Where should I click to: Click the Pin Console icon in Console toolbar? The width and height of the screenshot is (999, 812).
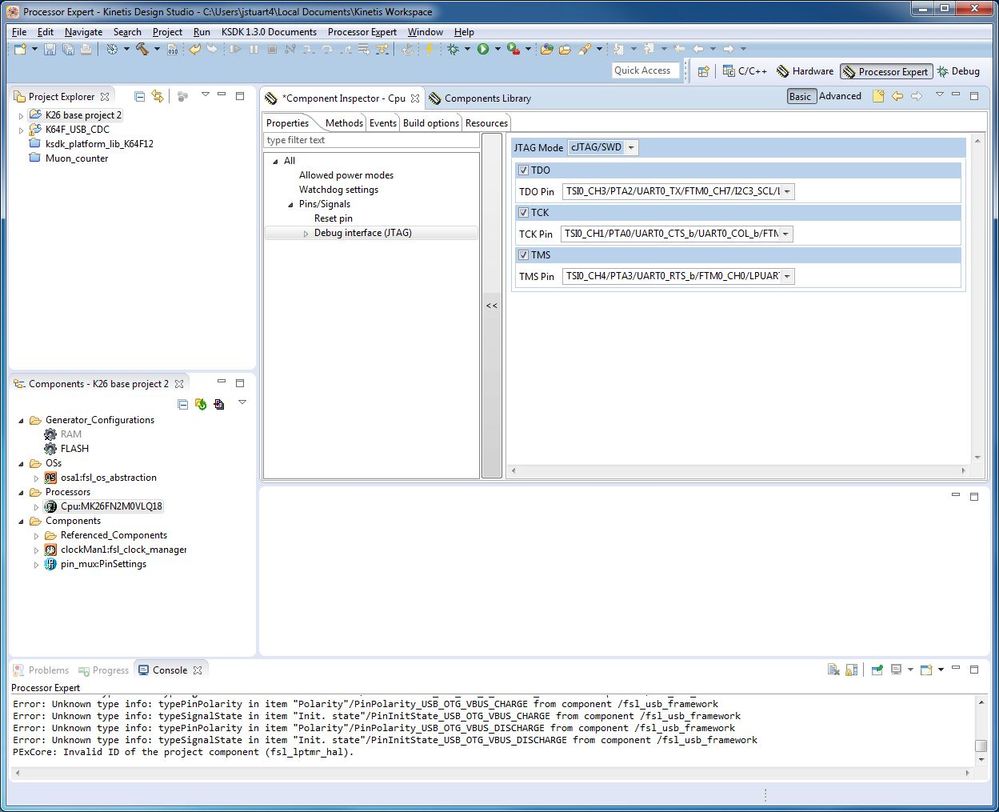[877, 669]
